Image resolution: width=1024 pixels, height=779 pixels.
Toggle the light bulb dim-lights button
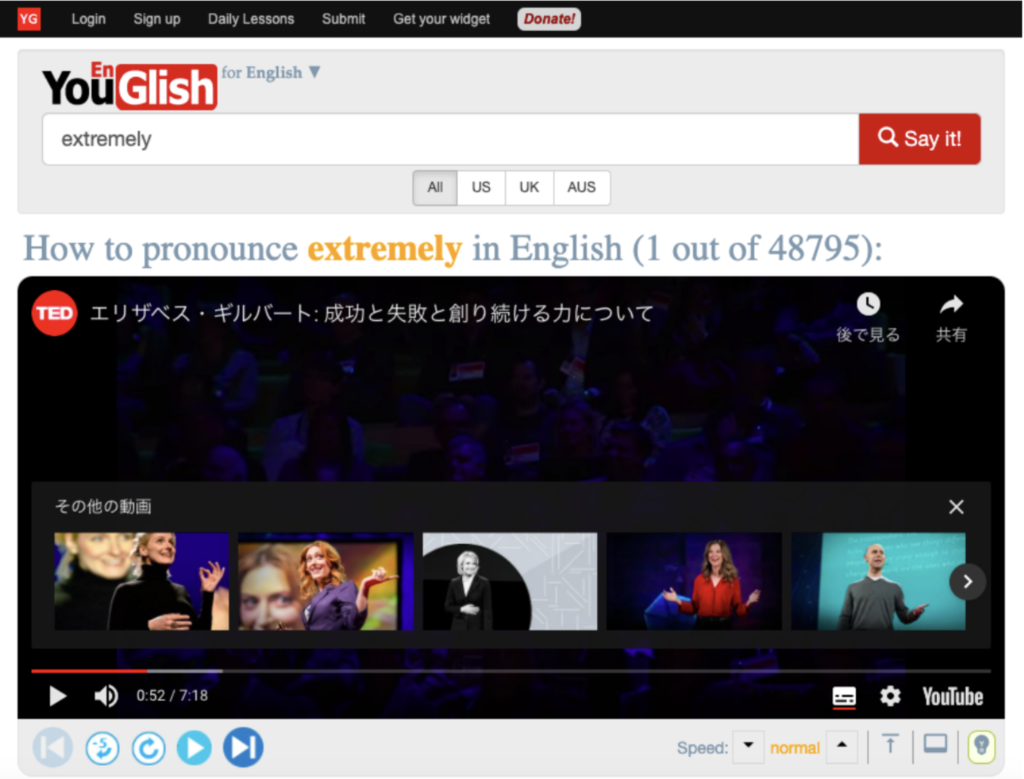(x=981, y=746)
